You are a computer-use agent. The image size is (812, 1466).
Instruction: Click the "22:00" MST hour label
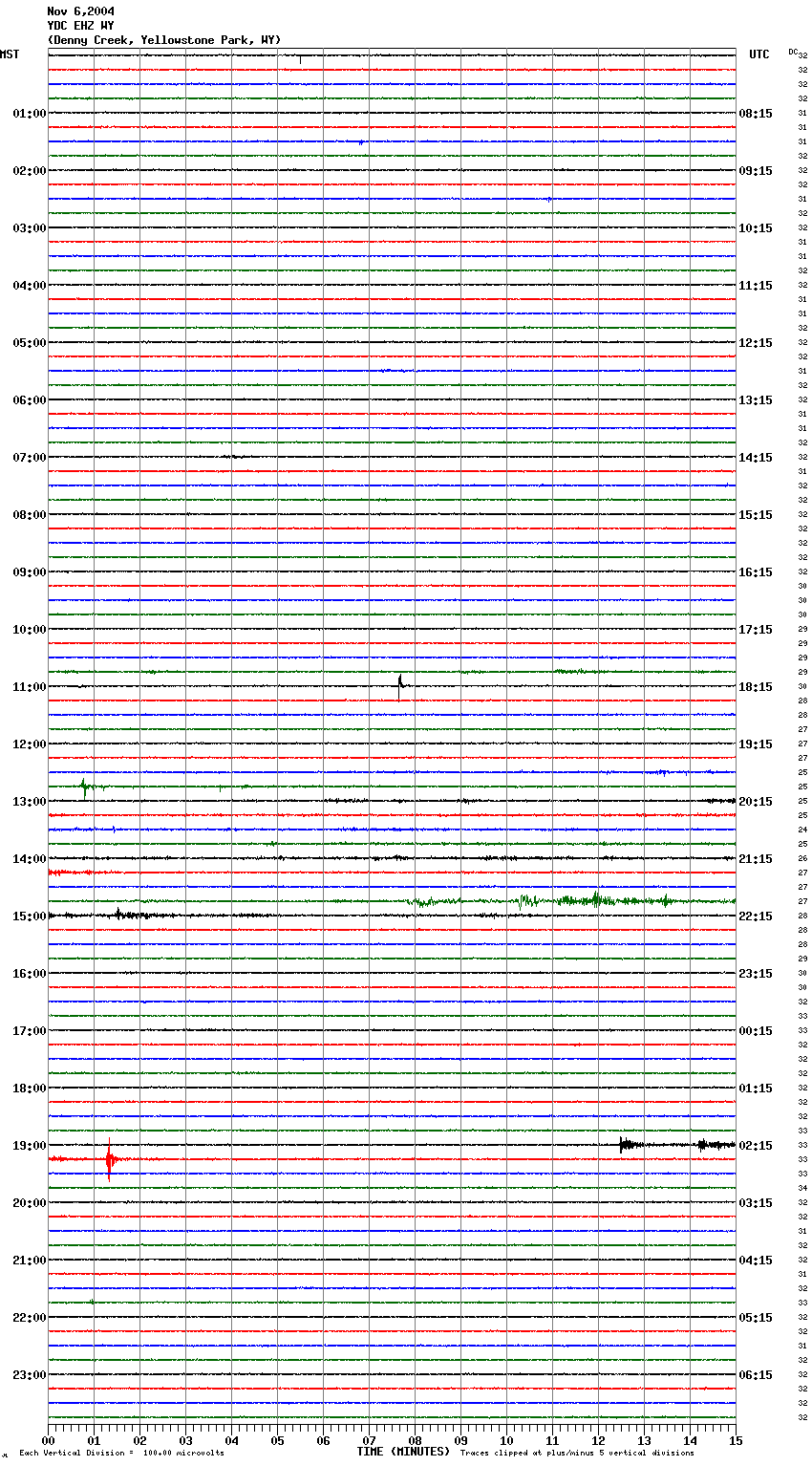click(x=30, y=1318)
